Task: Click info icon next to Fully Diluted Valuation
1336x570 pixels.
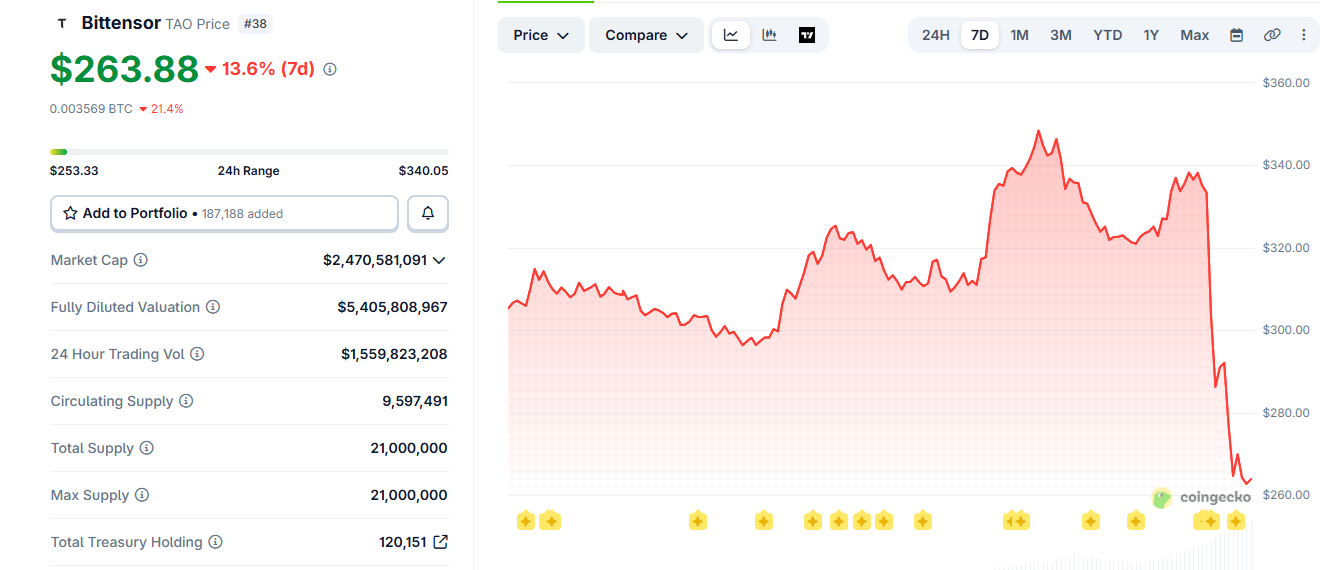Action: tap(213, 307)
